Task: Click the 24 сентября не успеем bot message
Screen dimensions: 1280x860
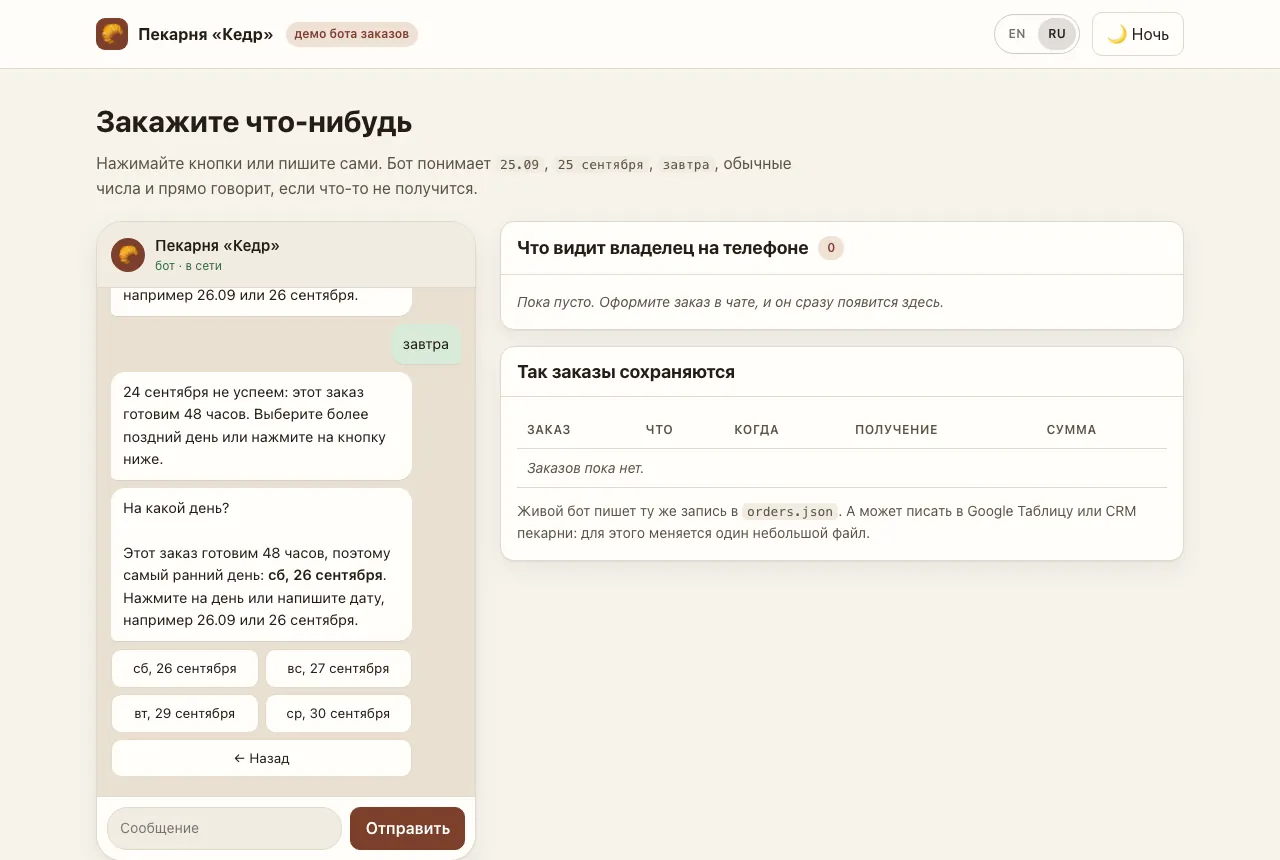Action: (261, 426)
